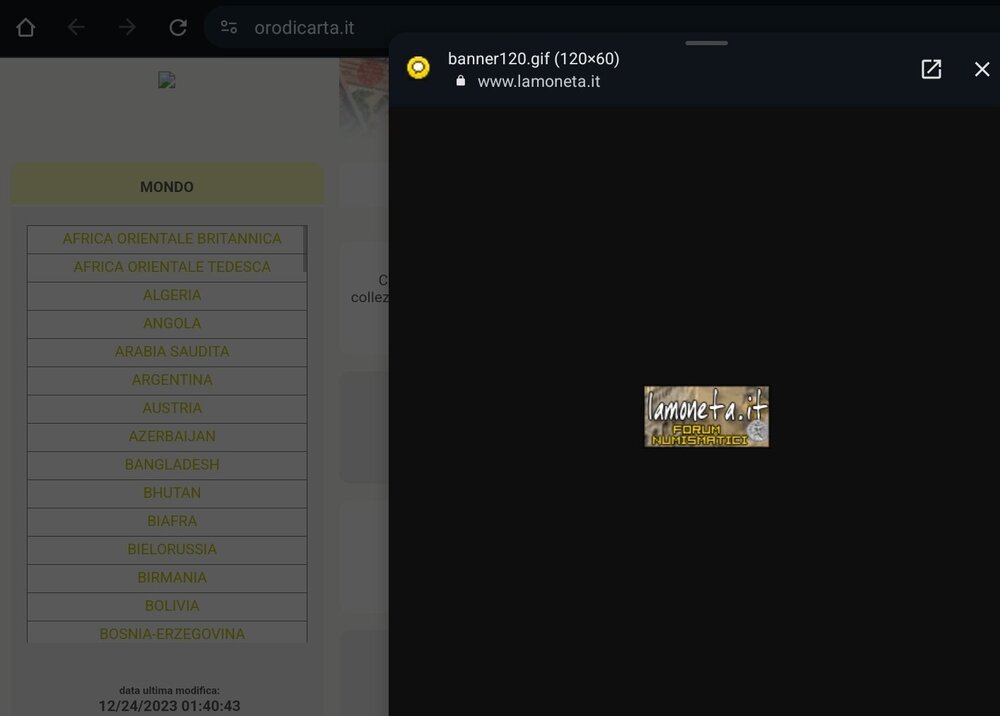
Task: Open the BOLIVIA link
Action: point(172,606)
